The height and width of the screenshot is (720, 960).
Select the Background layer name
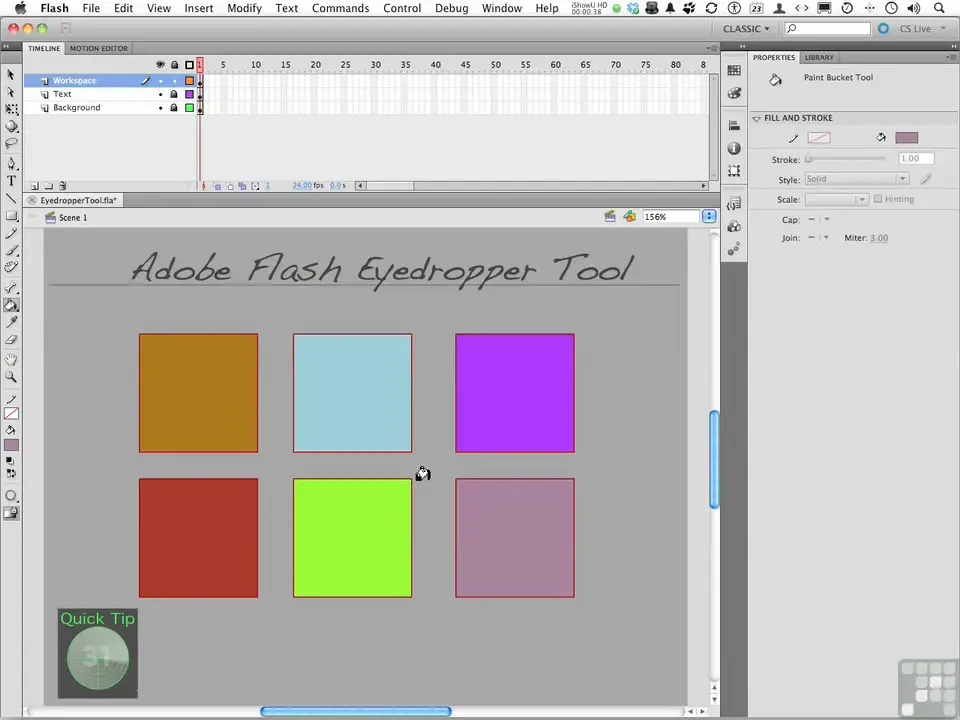[77, 108]
